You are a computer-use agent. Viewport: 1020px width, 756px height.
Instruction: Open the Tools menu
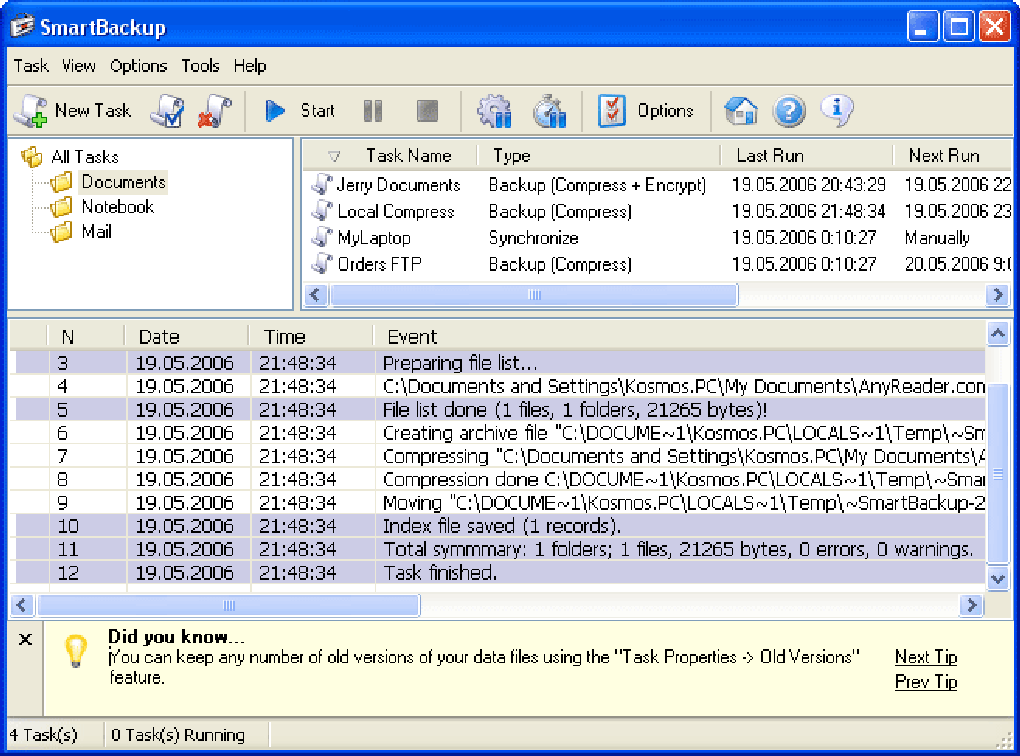click(200, 66)
